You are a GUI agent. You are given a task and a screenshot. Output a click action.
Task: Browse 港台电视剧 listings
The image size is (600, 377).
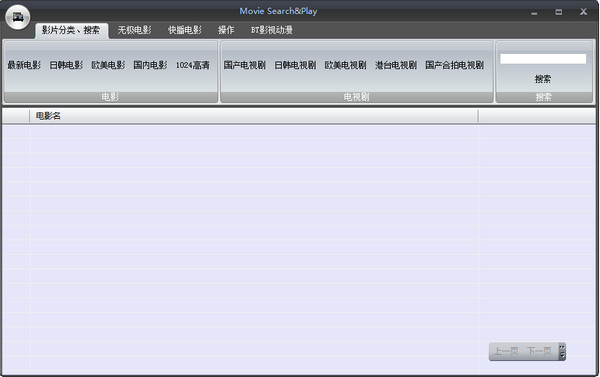click(396, 65)
